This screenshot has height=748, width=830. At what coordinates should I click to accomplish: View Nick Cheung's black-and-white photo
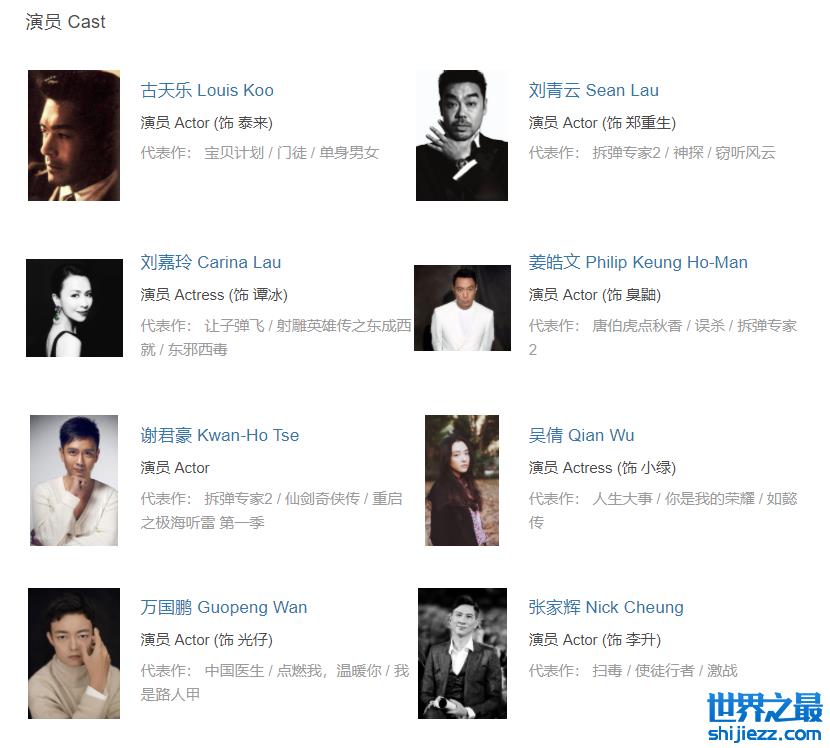[x=463, y=653]
